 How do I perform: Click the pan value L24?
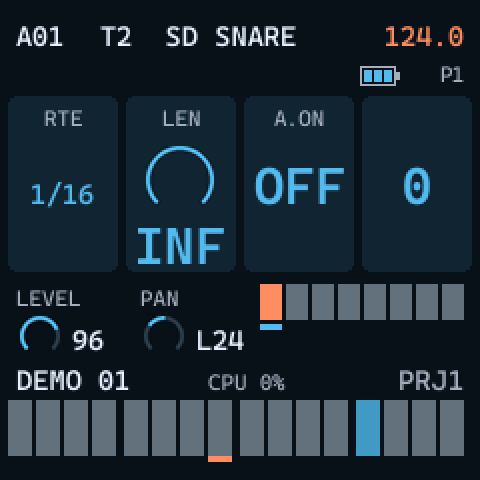220,340
